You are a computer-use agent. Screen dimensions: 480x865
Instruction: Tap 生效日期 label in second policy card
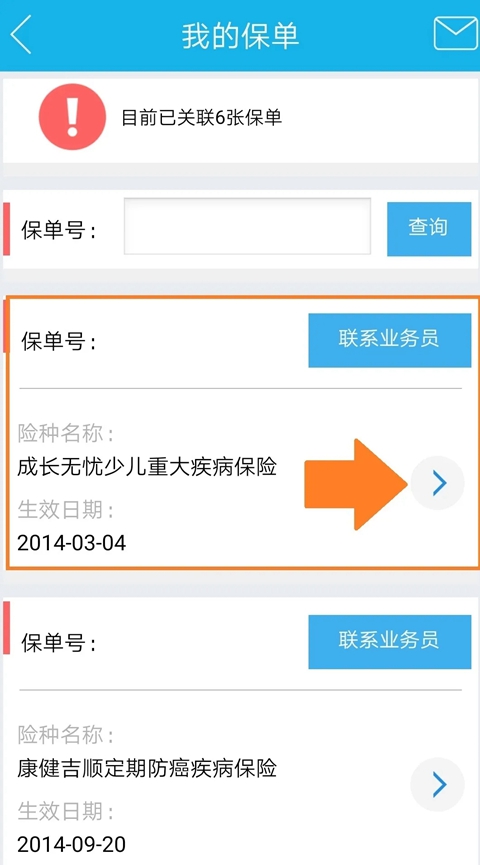(66, 811)
